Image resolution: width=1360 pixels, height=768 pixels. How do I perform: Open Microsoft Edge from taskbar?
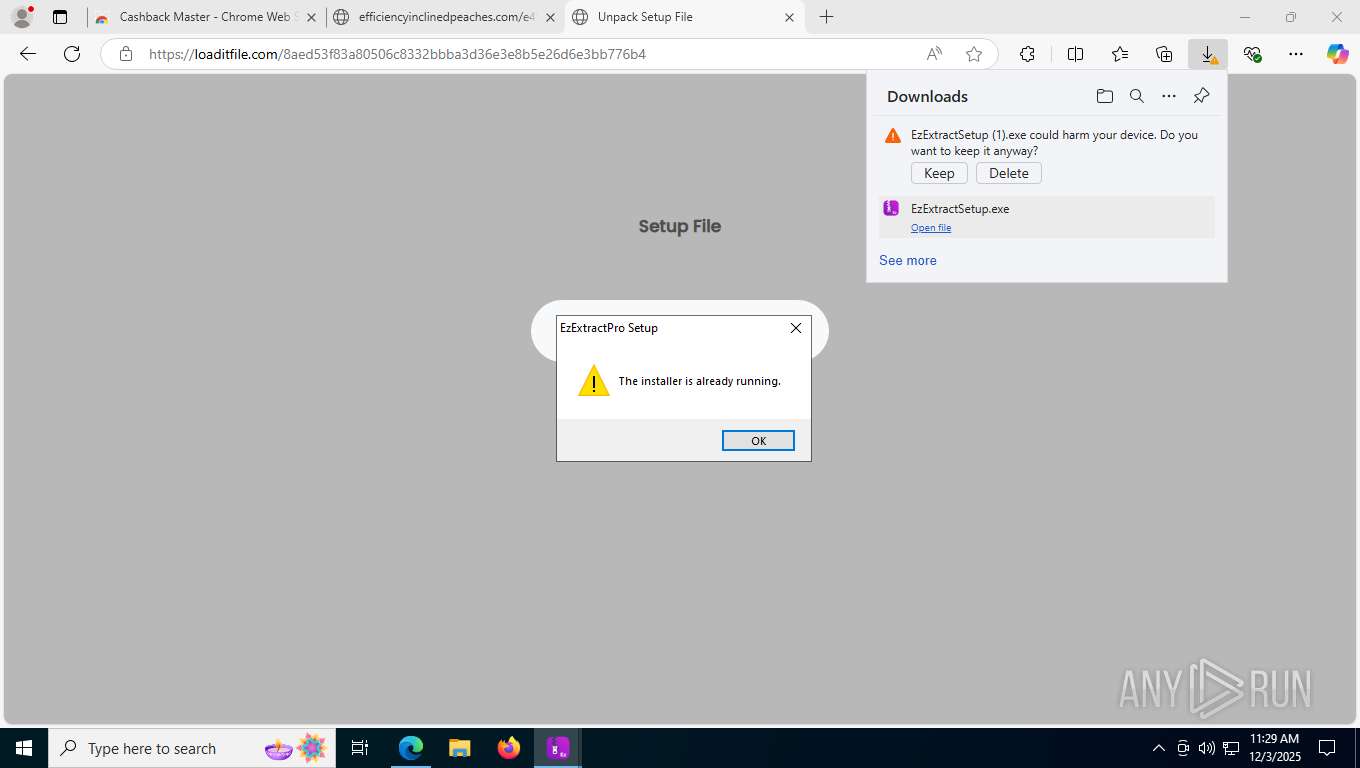[x=411, y=748]
